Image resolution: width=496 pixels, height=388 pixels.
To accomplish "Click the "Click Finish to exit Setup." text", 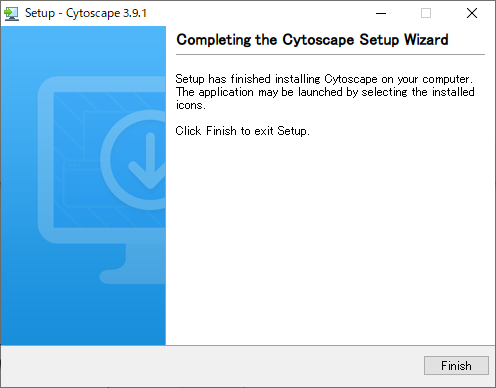I will (242, 131).
